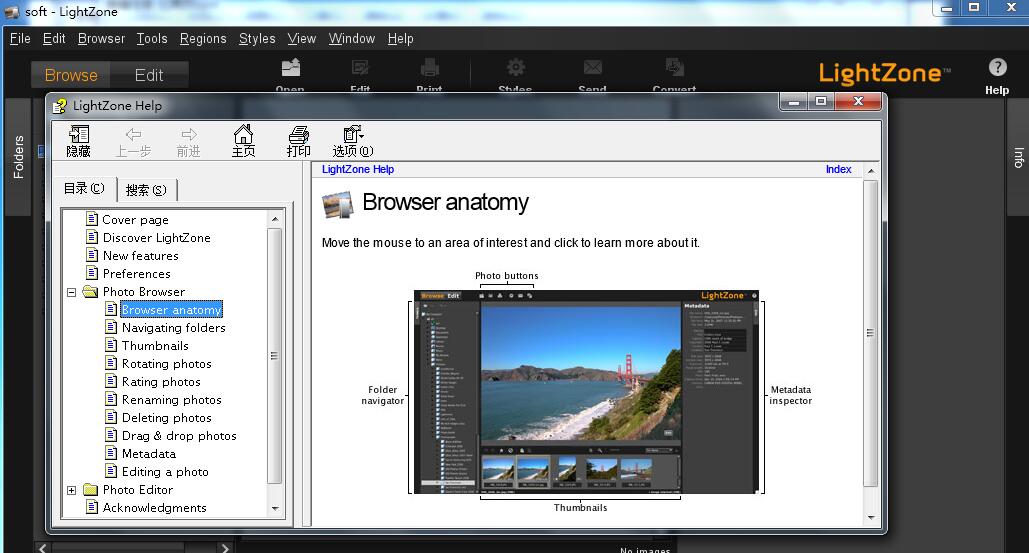Switch to Edit mode
Viewport: 1029px width, 553px height.
tap(149, 75)
